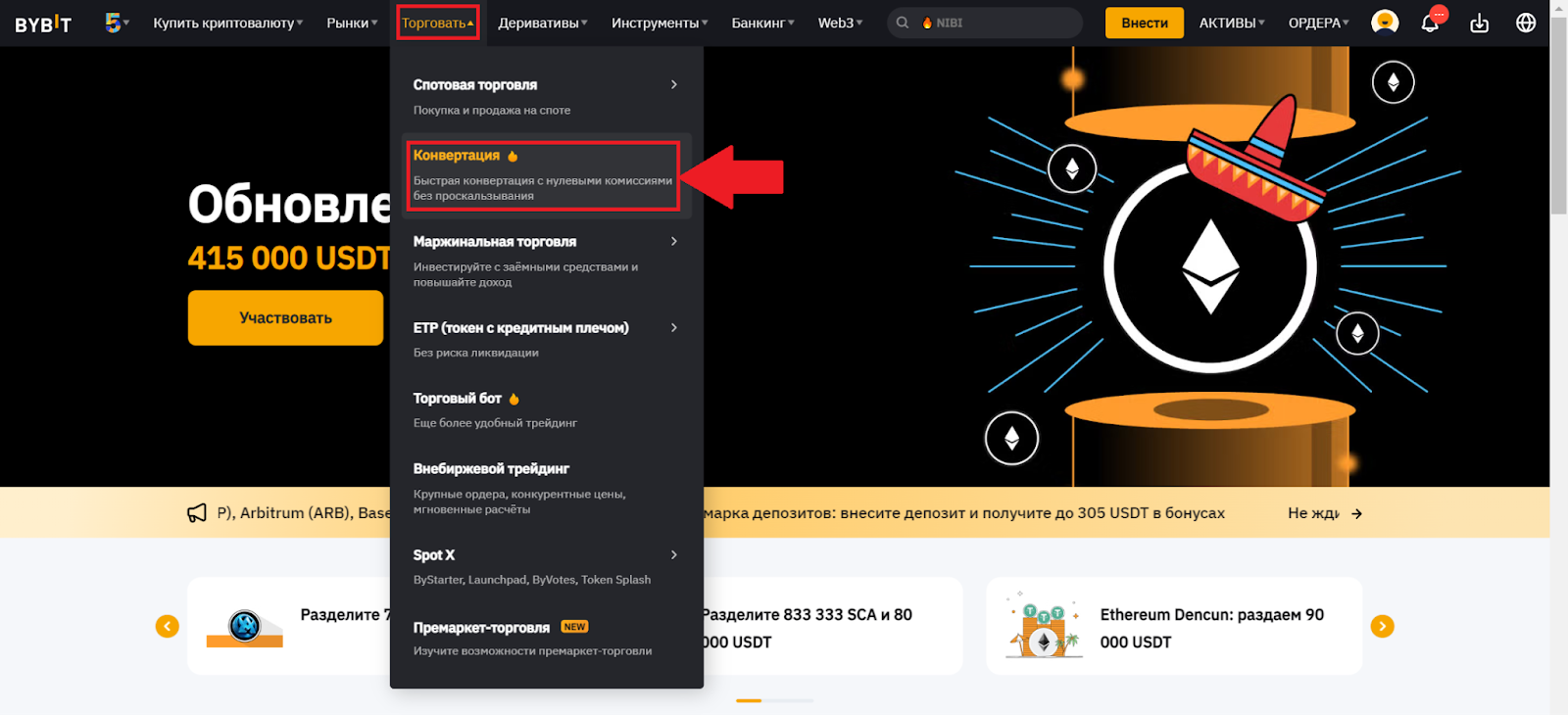
Task: Click the NEW badge on Премаркет-торговля
Action: point(574,627)
